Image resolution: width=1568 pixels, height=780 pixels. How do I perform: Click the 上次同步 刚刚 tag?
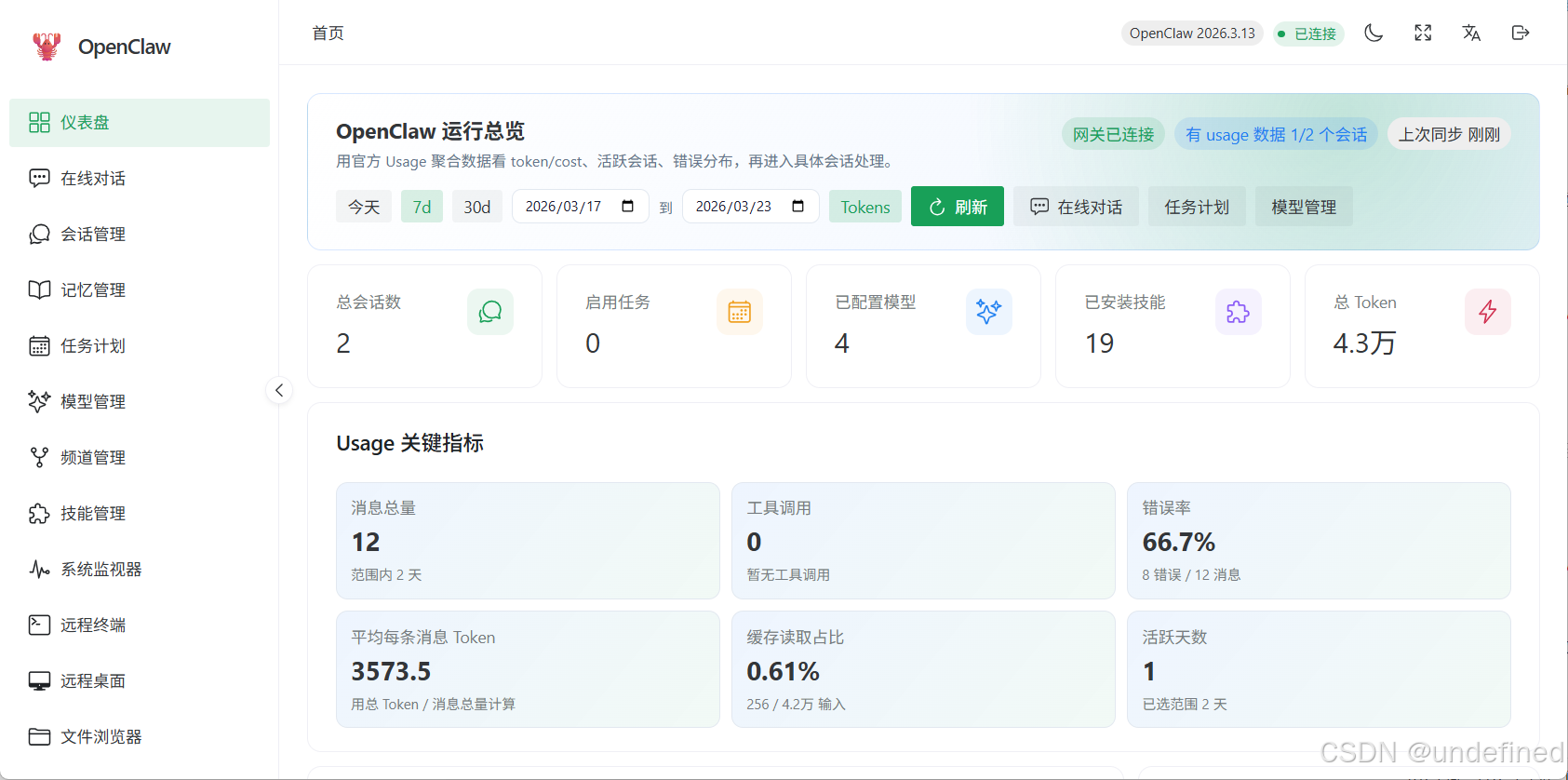pyautogui.click(x=1449, y=134)
